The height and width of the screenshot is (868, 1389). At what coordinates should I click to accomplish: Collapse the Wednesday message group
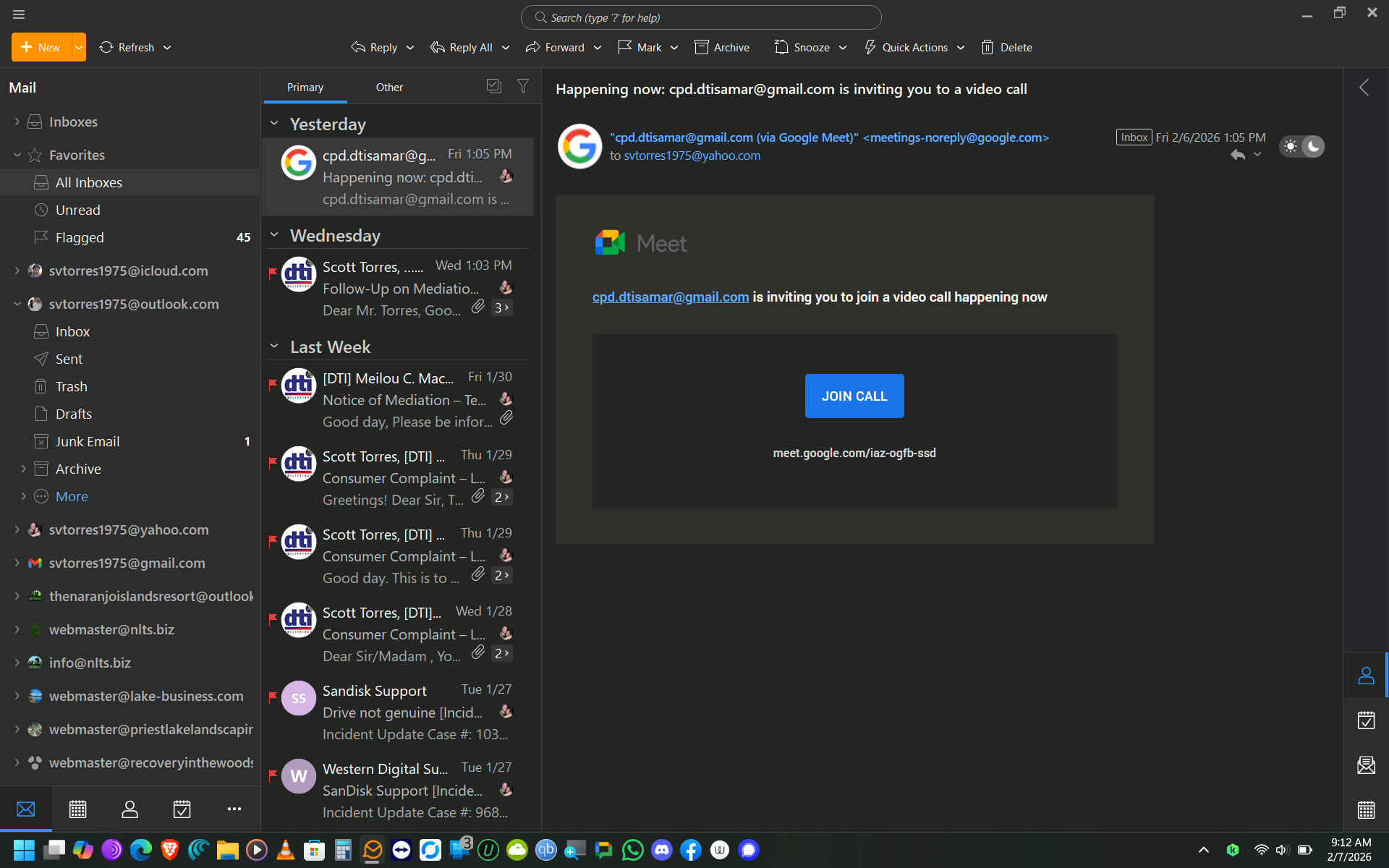point(274,235)
